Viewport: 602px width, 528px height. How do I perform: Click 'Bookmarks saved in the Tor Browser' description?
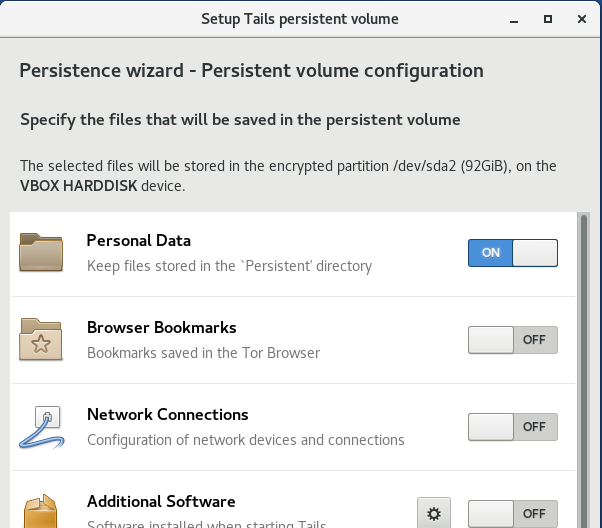203,353
